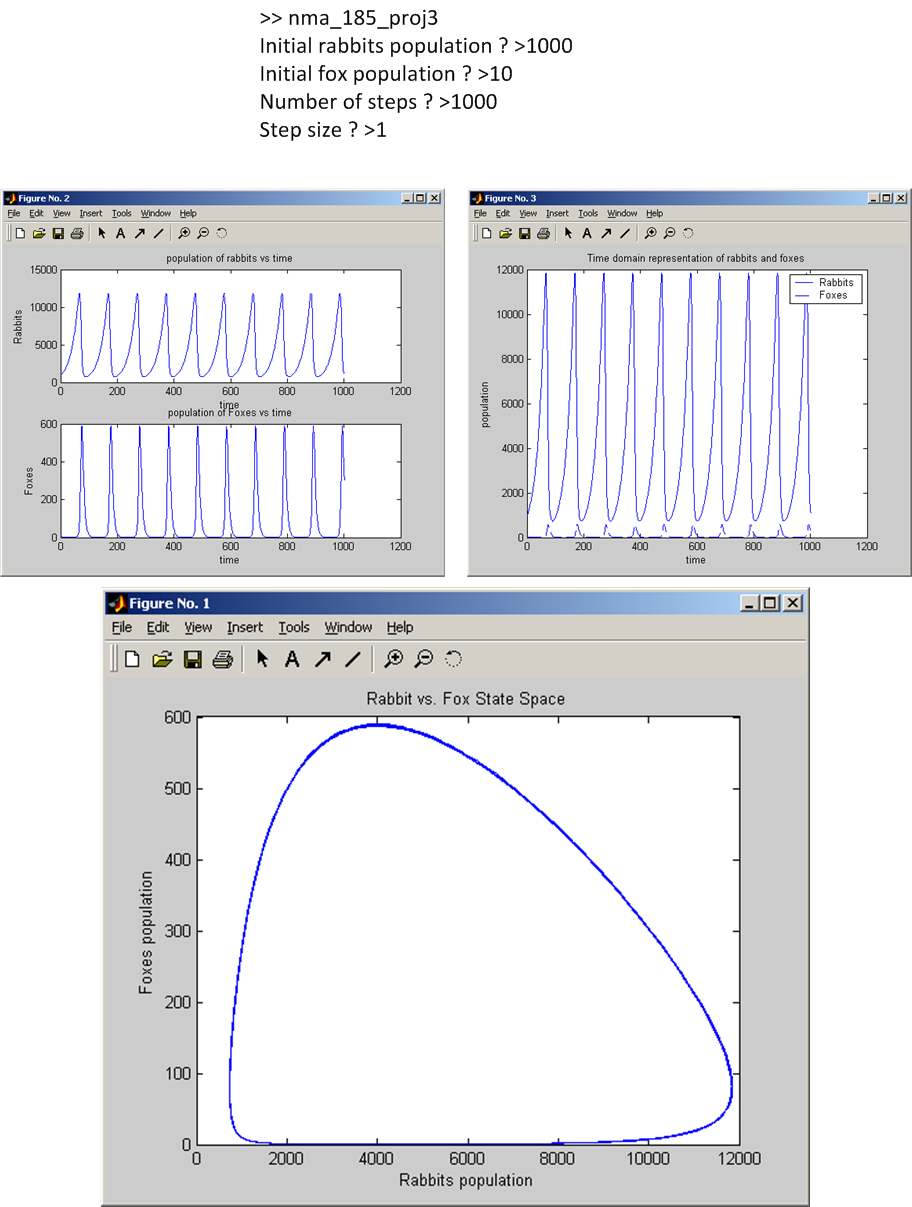Viewport: 912px width, 1207px height.
Task: Select the Edit Plot arrow in Figure No. 1
Action: click(x=262, y=659)
